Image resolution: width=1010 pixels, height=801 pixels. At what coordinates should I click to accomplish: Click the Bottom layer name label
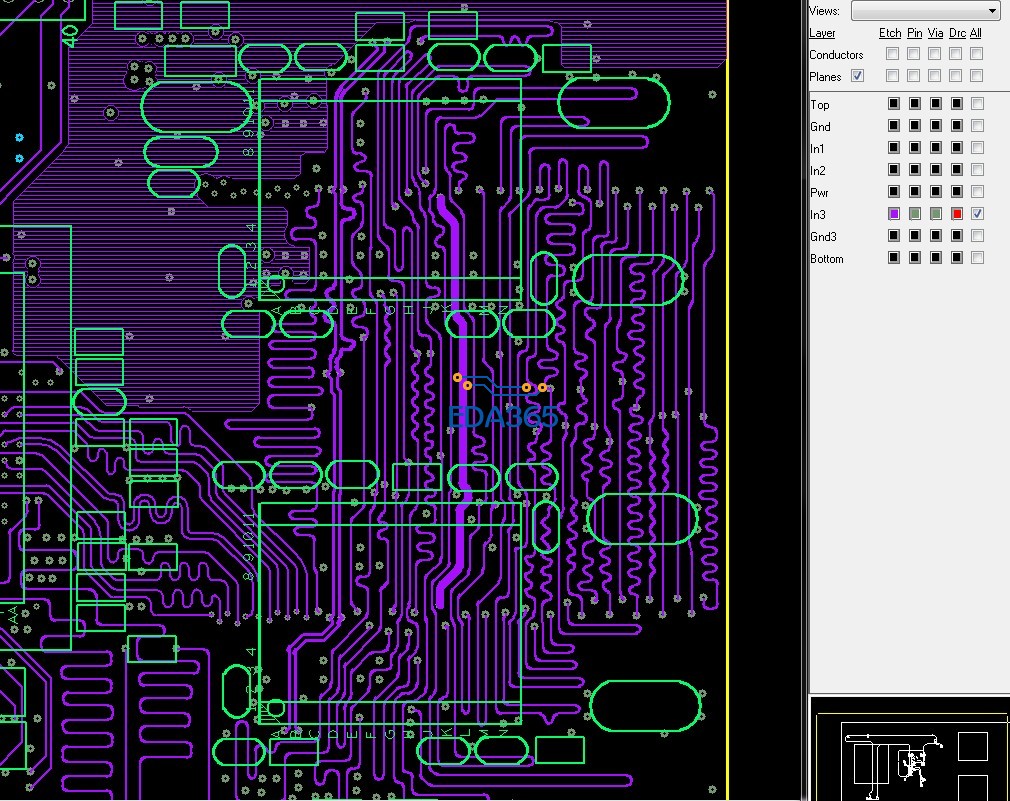826,259
